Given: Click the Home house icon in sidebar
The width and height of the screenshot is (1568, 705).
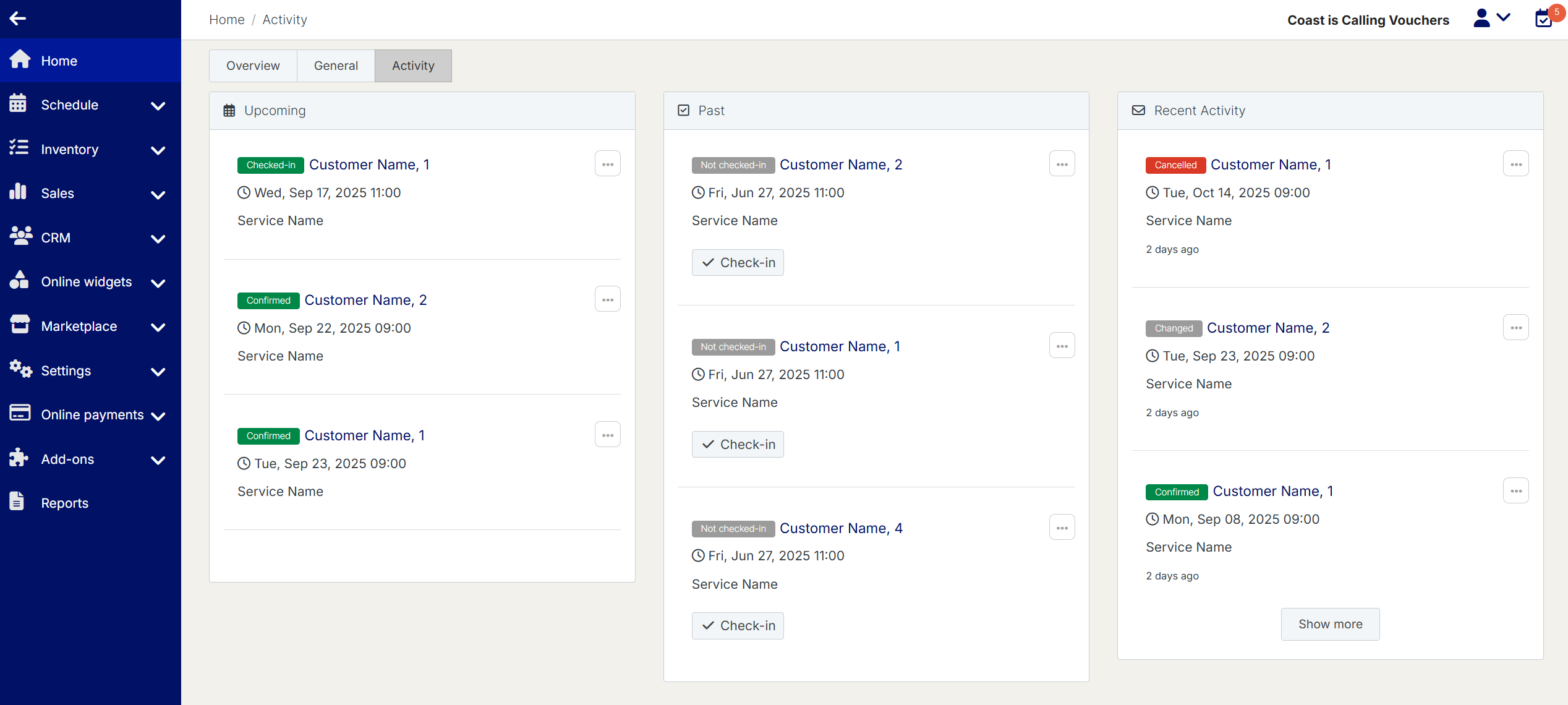Looking at the screenshot, I should point(20,59).
